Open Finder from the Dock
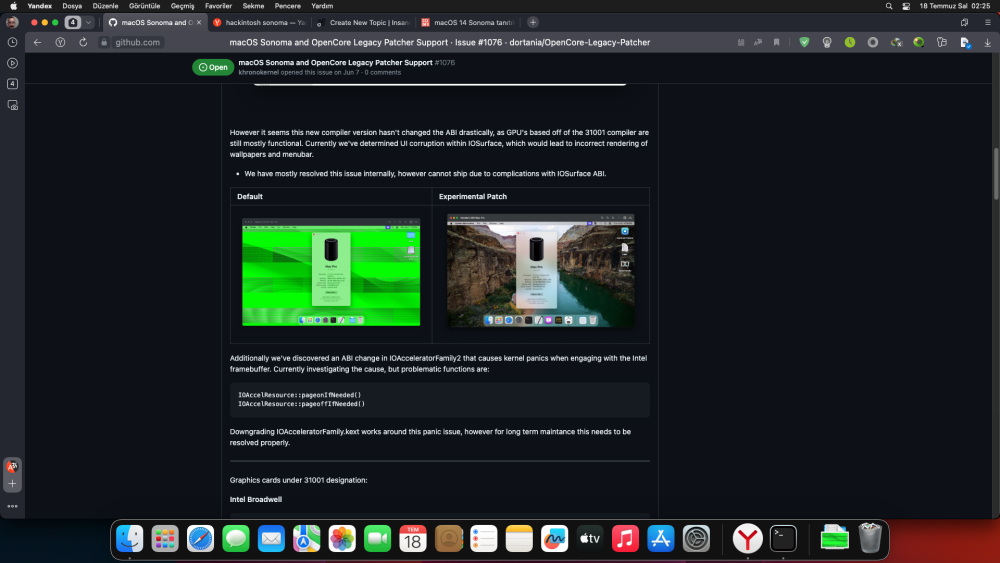The width and height of the screenshot is (1000, 563). (x=129, y=539)
